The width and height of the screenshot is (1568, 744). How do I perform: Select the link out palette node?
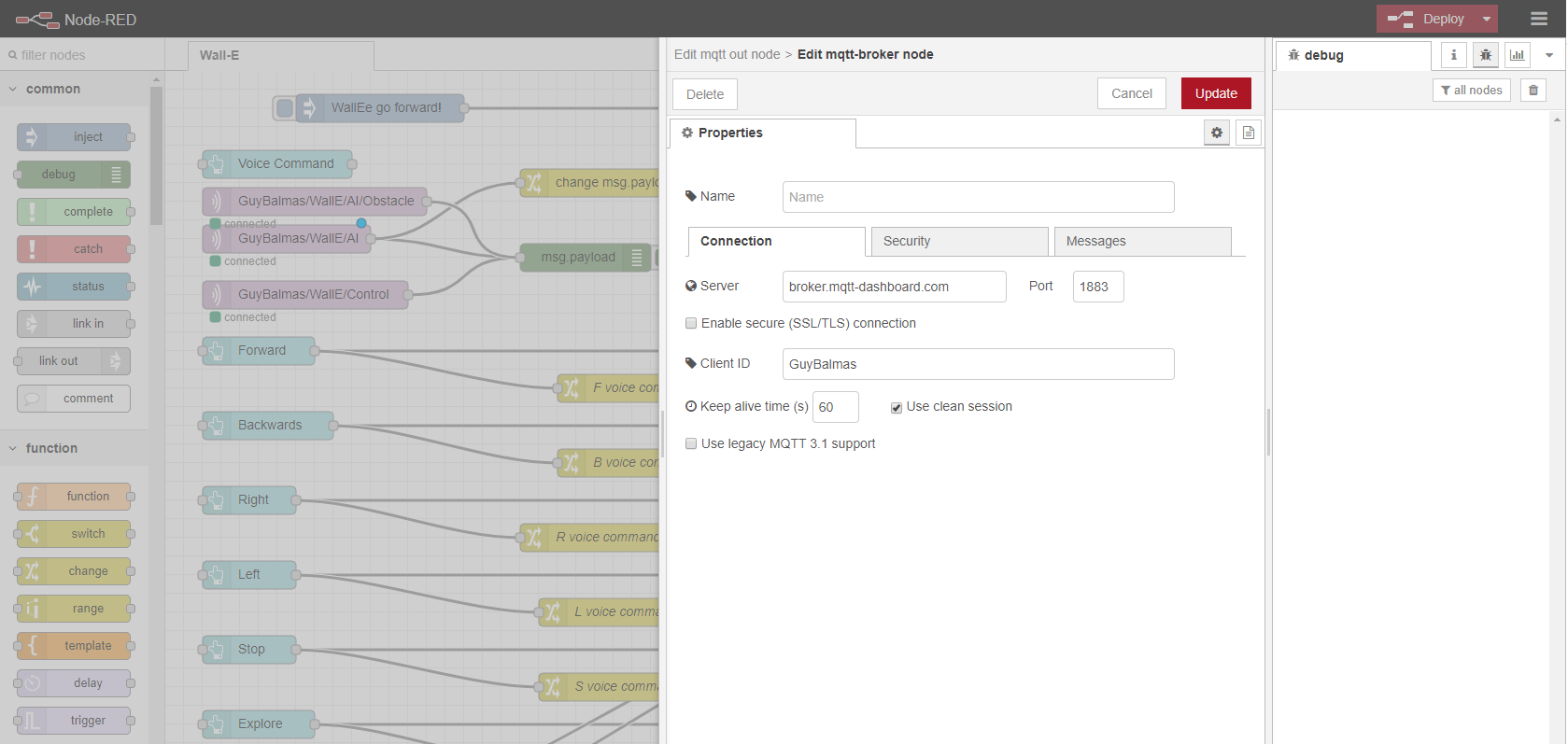click(74, 361)
